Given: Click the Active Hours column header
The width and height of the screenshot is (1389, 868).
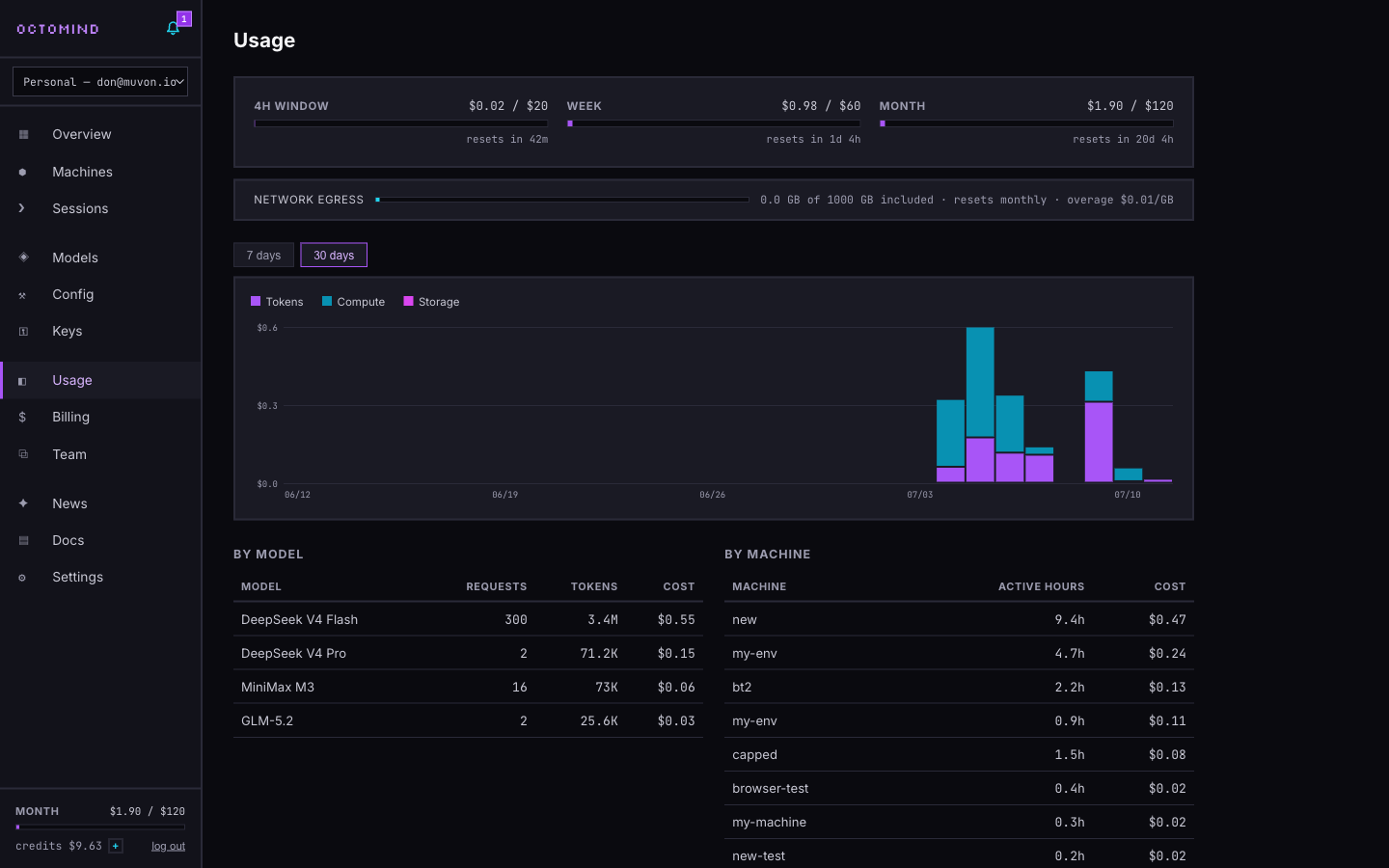Looking at the screenshot, I should (1041, 586).
